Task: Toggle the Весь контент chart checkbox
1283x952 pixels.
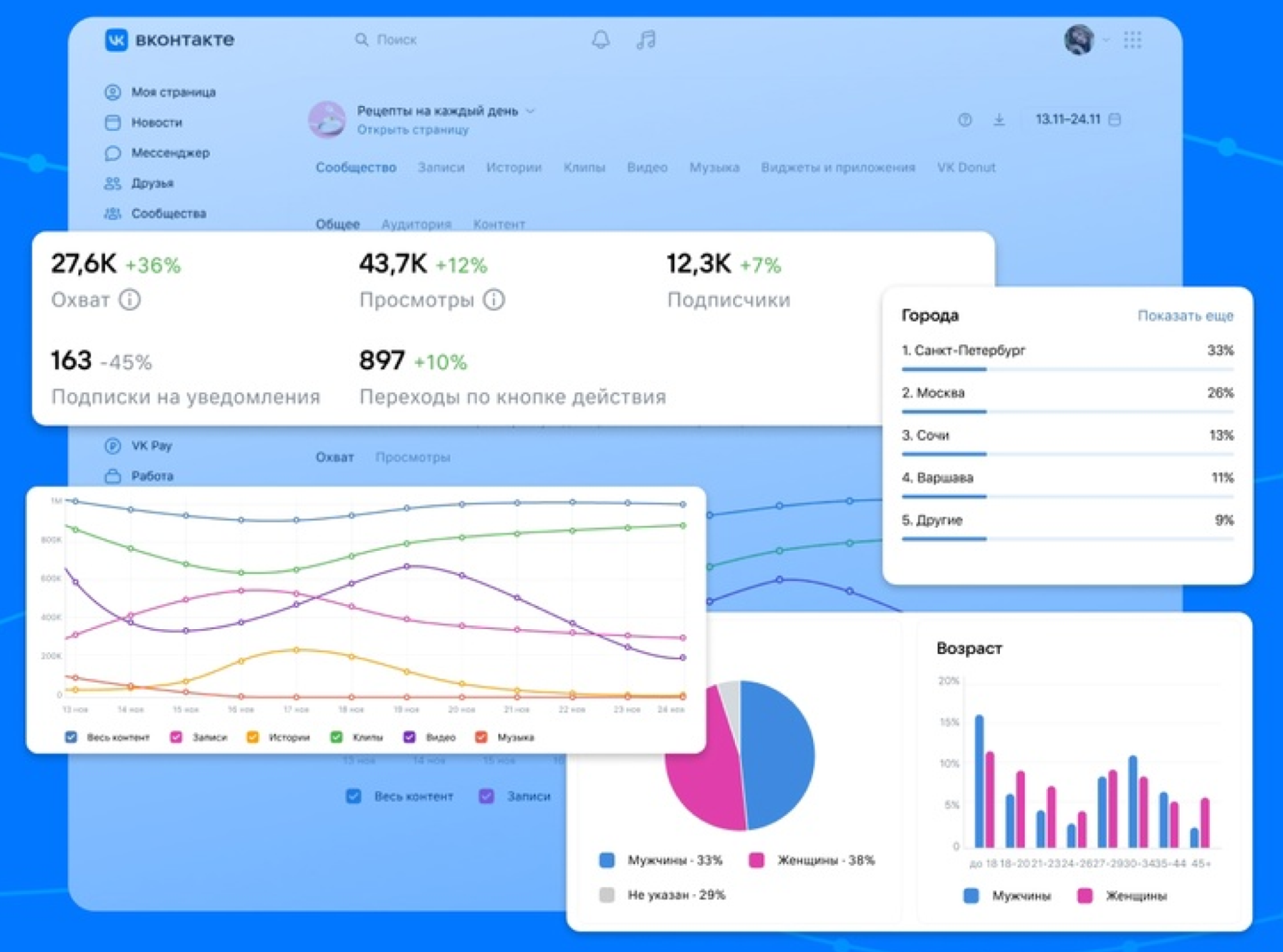Action: (71, 737)
